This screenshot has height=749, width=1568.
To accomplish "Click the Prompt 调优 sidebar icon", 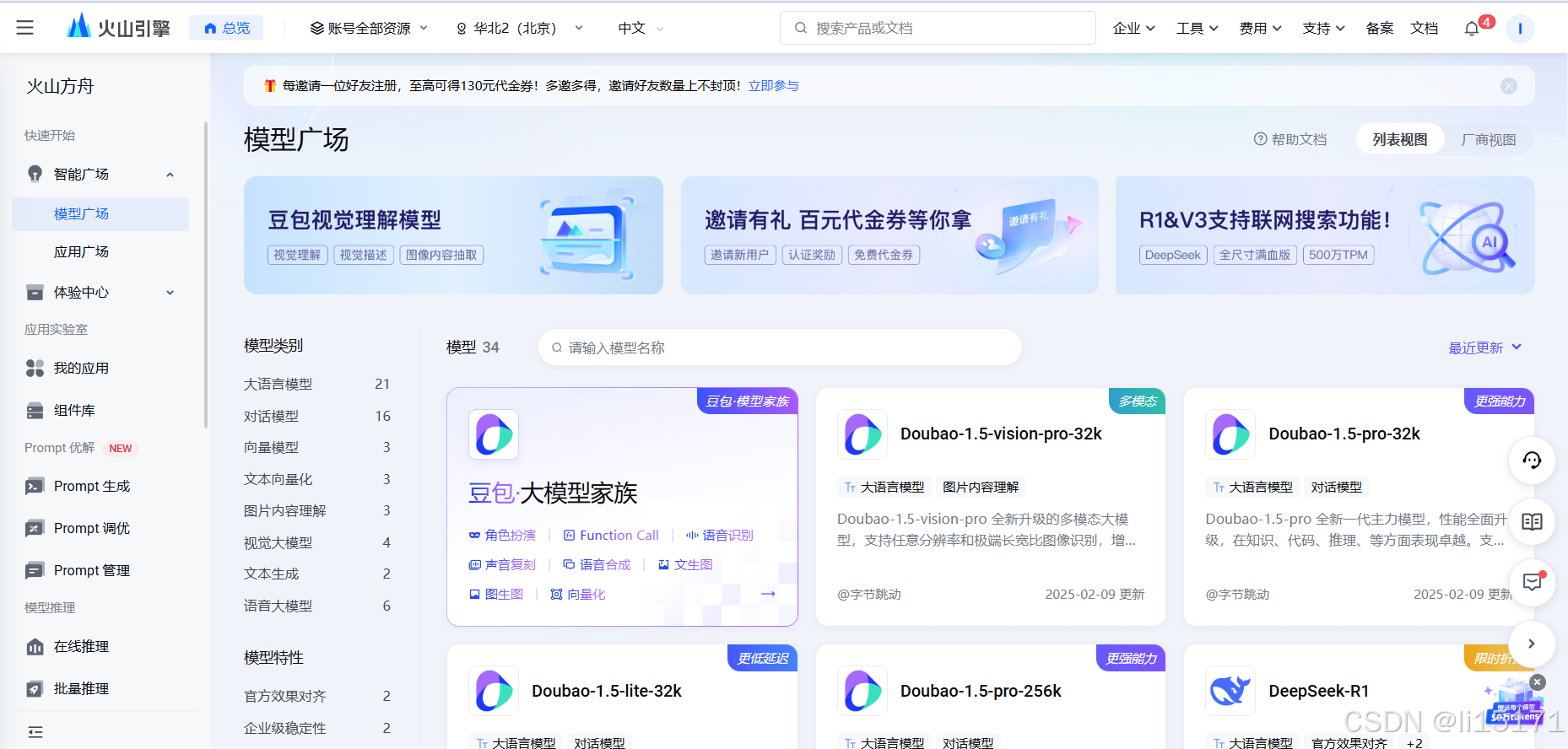I will tap(35, 528).
